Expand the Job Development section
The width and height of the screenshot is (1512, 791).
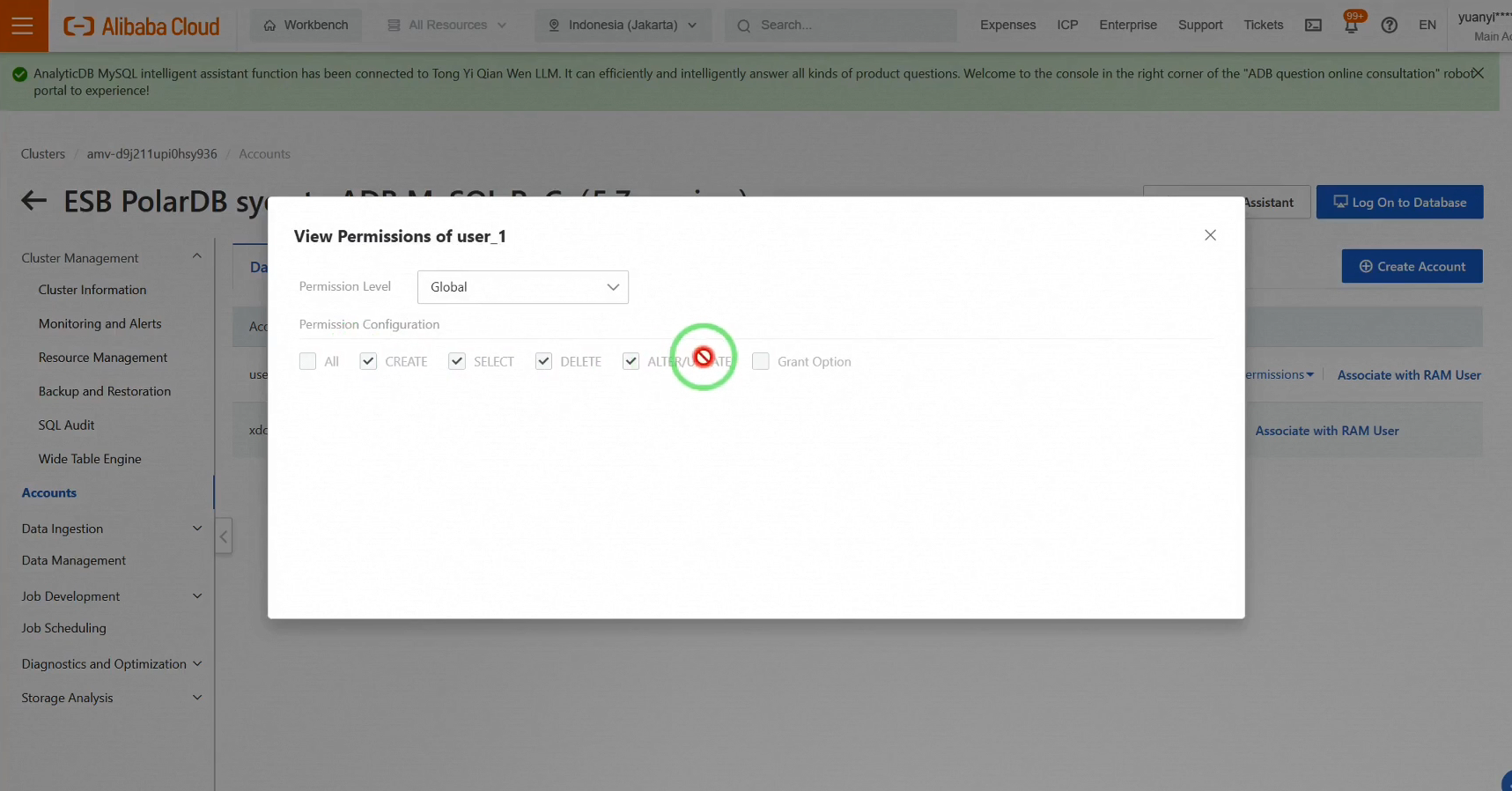(x=197, y=596)
